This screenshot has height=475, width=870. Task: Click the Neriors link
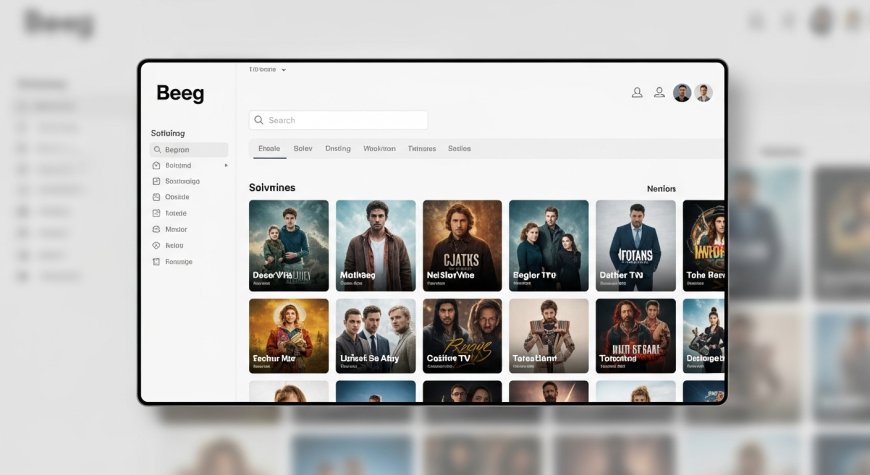click(x=661, y=189)
